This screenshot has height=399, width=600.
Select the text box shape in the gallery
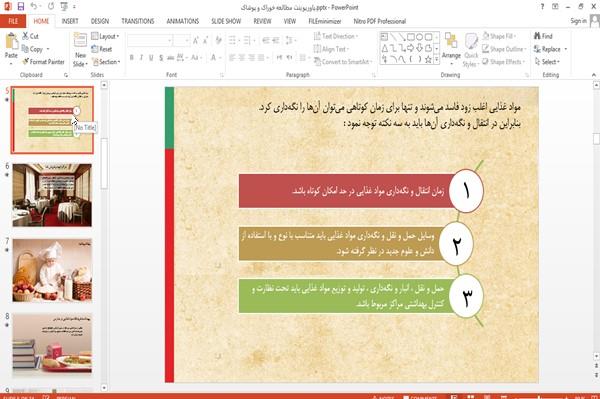384,37
